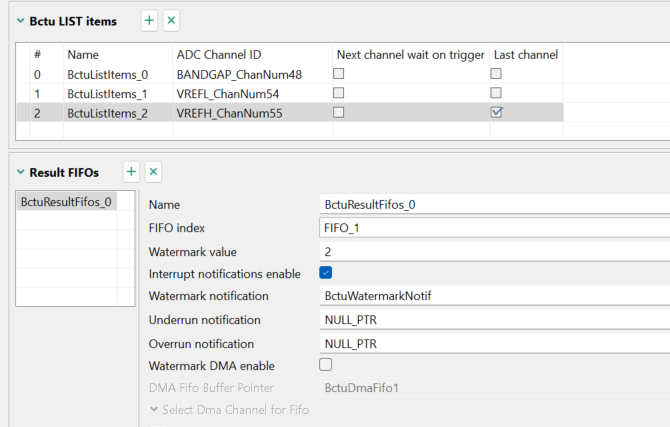Image resolution: width=670 pixels, height=427 pixels.
Task: Collapse the Bctu LIST items section
Action: [20, 21]
